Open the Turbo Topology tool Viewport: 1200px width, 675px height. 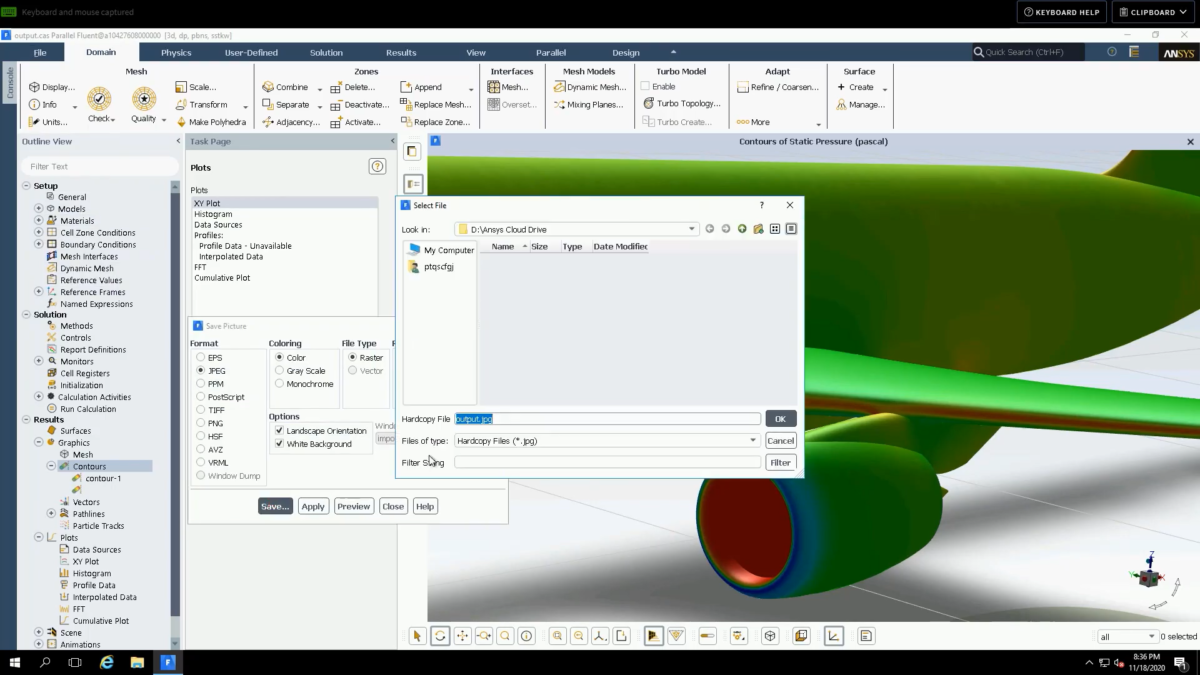point(680,104)
